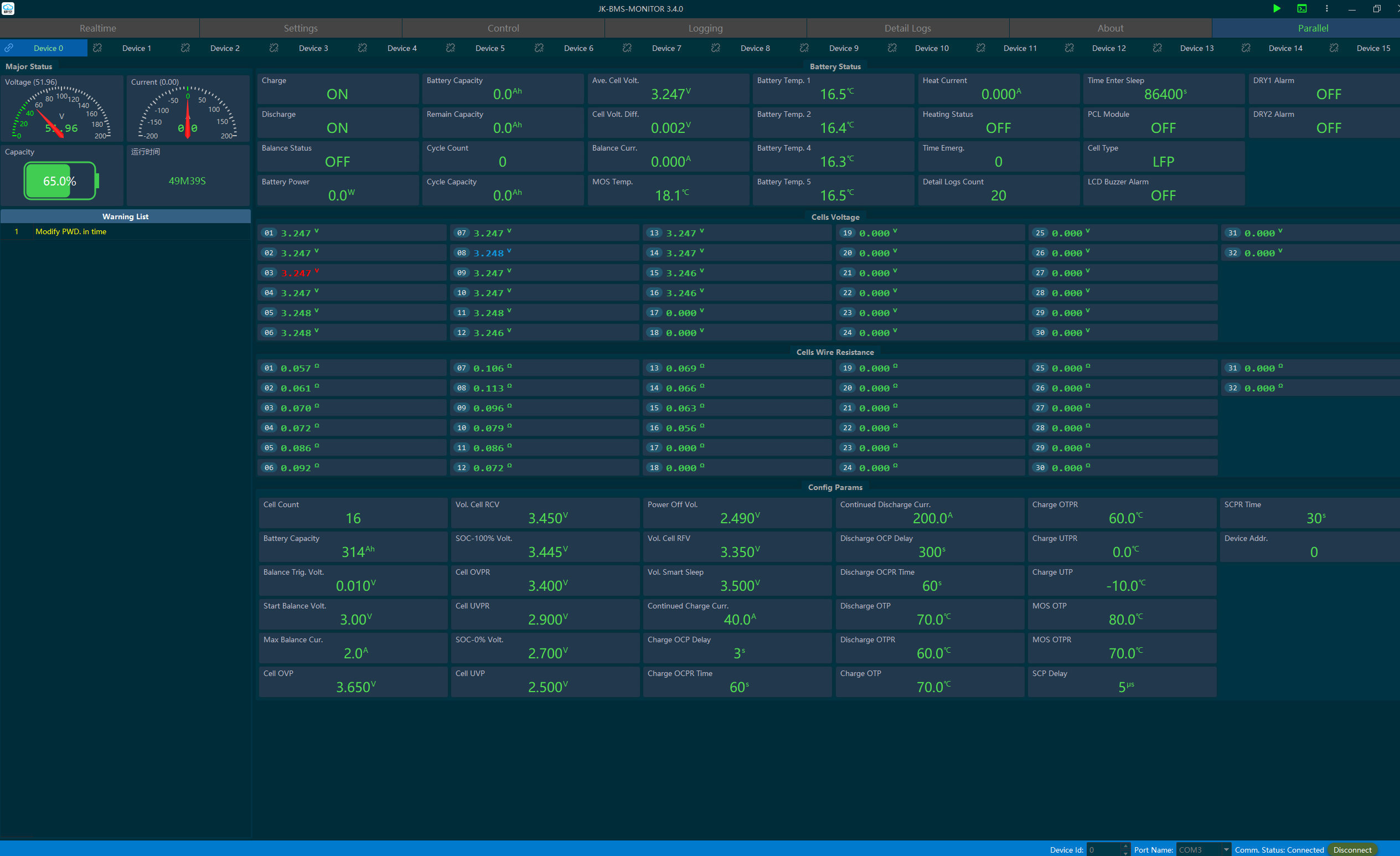Viewport: 1400px width, 856px height.
Task: Expand the Port Name COM3 dropdown
Action: [1226, 849]
